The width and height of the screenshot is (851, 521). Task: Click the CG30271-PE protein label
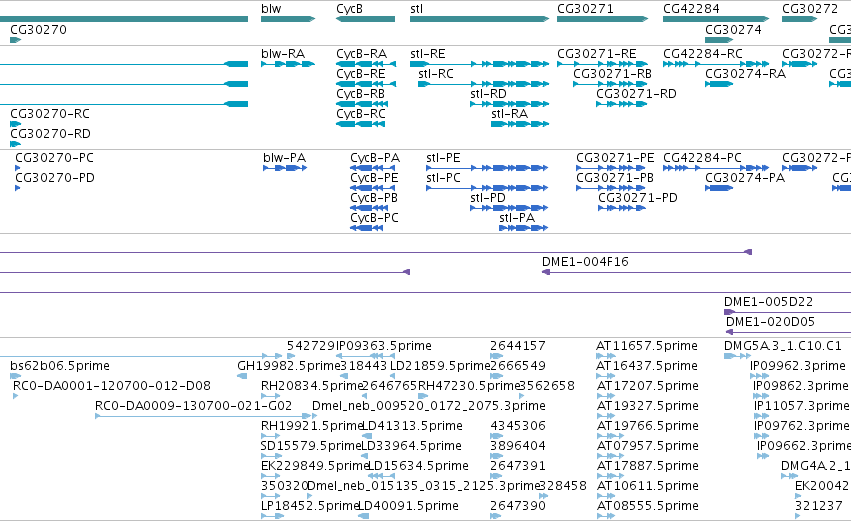point(615,158)
